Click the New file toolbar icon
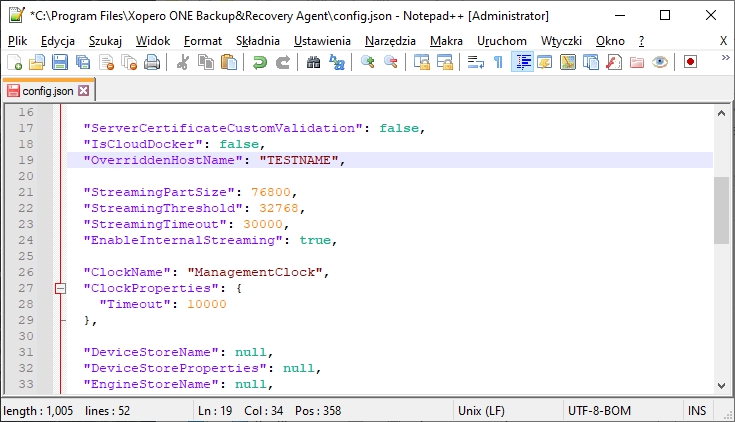 point(14,62)
